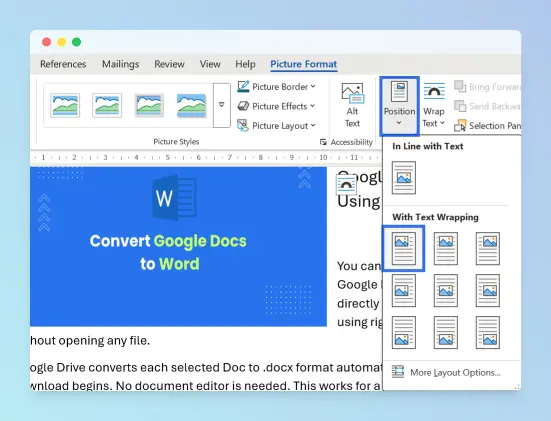Toggle the Position dropdown button
551x421 pixels.
pos(399,106)
